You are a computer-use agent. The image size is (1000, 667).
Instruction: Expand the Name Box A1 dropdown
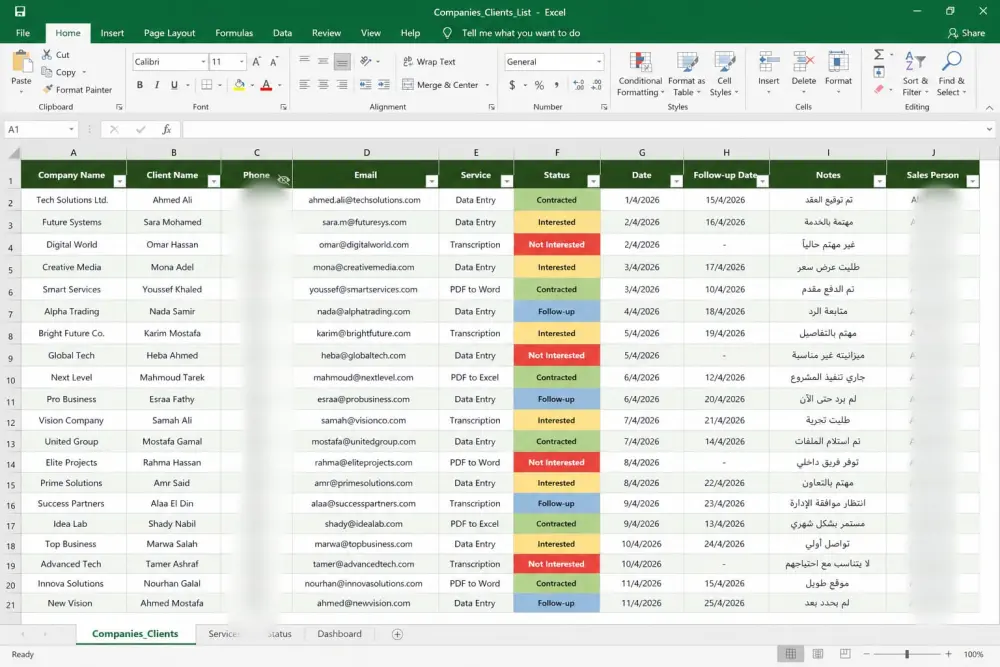(x=71, y=129)
